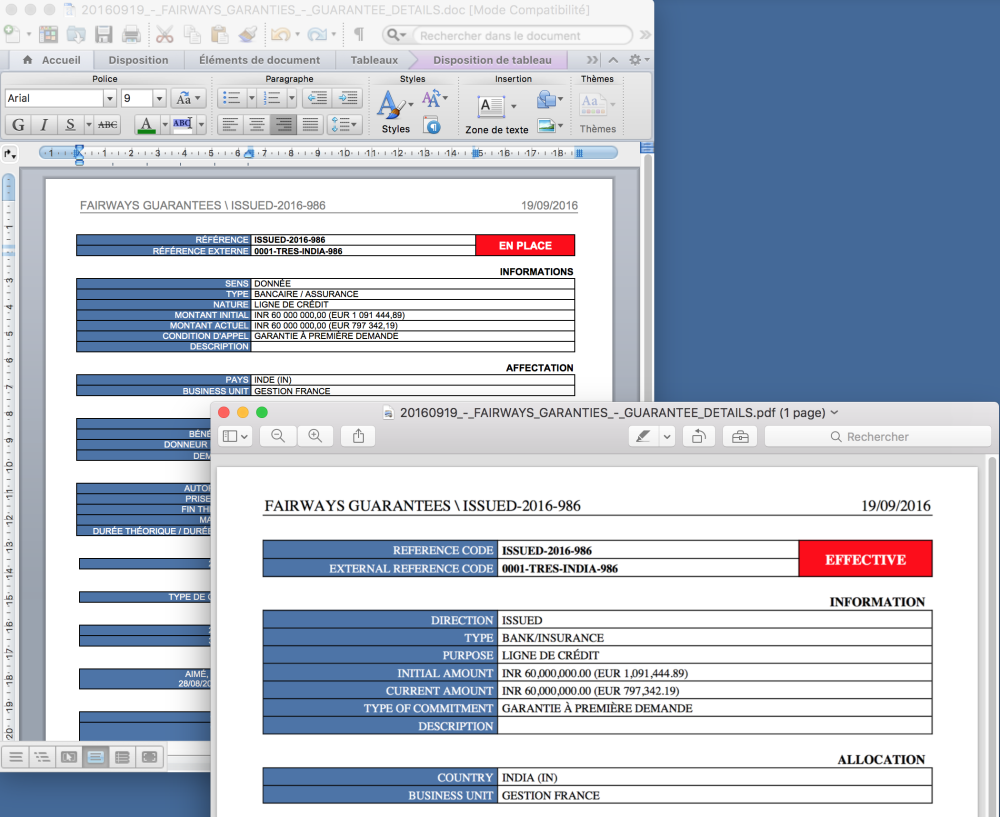1000x817 pixels.
Task: Open the sidebar view dropdown in Preview
Action: coord(235,436)
